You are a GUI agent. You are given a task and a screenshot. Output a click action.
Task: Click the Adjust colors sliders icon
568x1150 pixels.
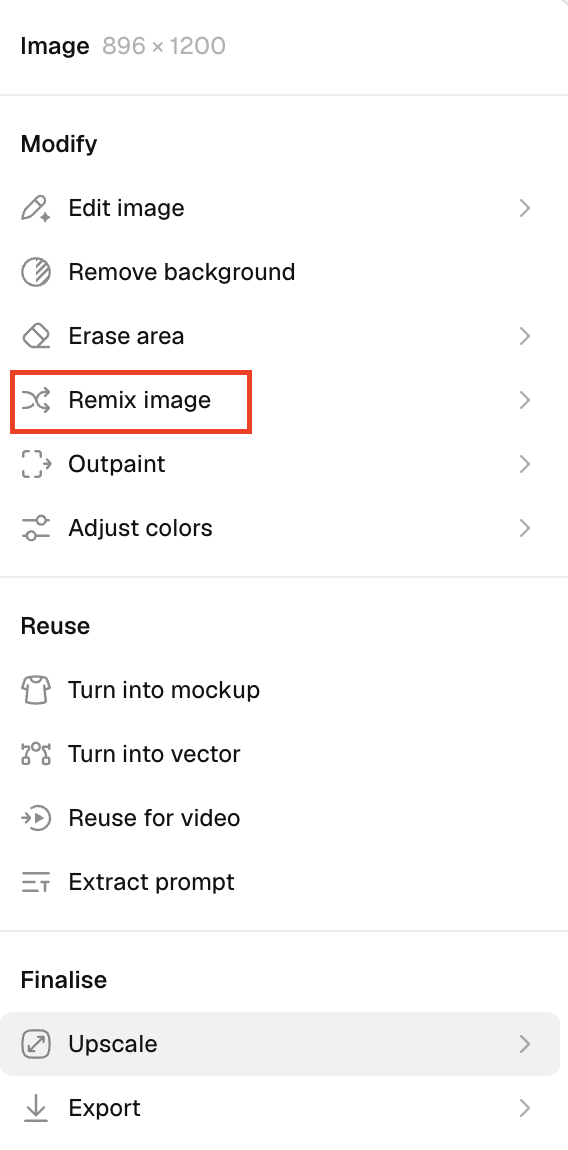(x=36, y=528)
